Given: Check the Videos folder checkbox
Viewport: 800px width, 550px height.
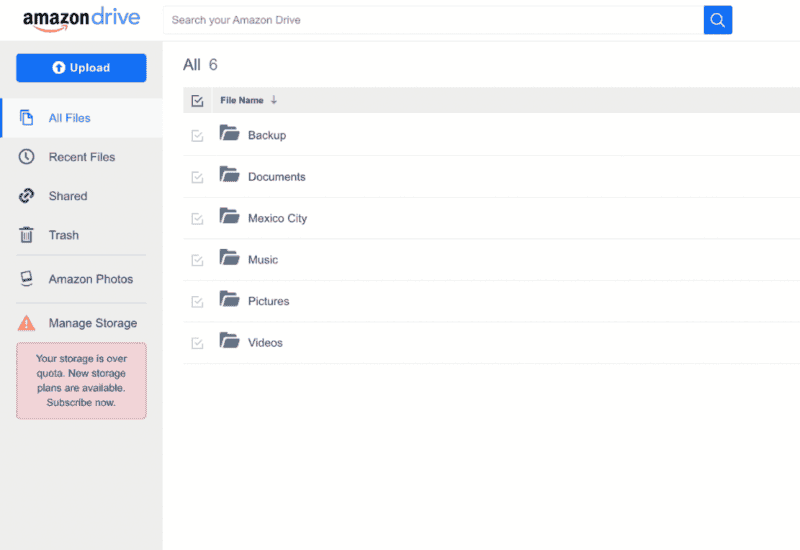Looking at the screenshot, I should click(197, 343).
